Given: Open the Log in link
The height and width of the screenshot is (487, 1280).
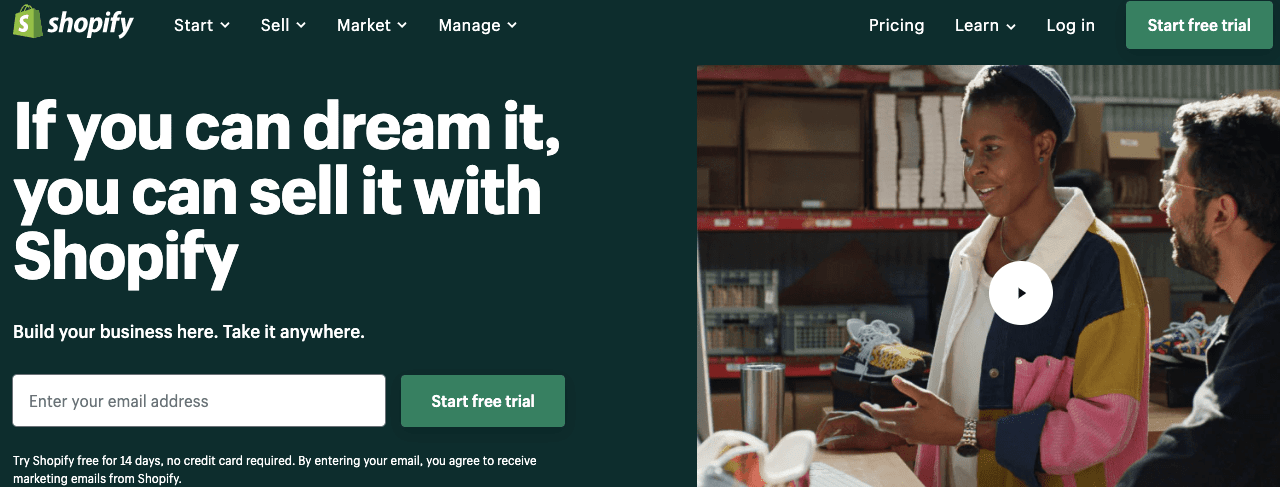Looking at the screenshot, I should pyautogui.click(x=1070, y=25).
